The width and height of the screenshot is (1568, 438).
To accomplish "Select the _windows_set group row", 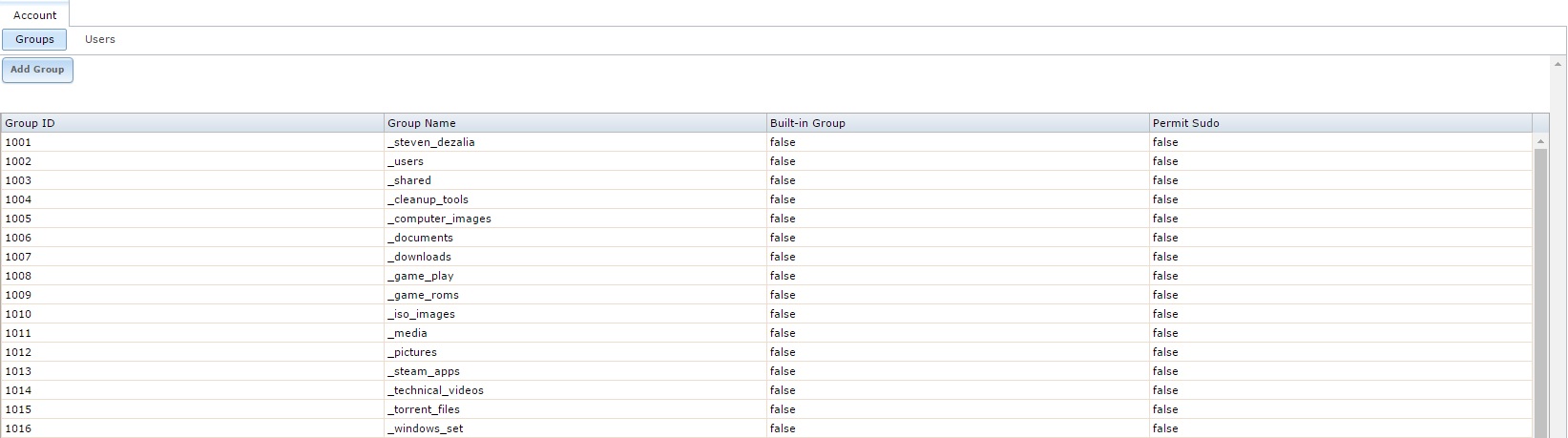I will pos(425,428).
